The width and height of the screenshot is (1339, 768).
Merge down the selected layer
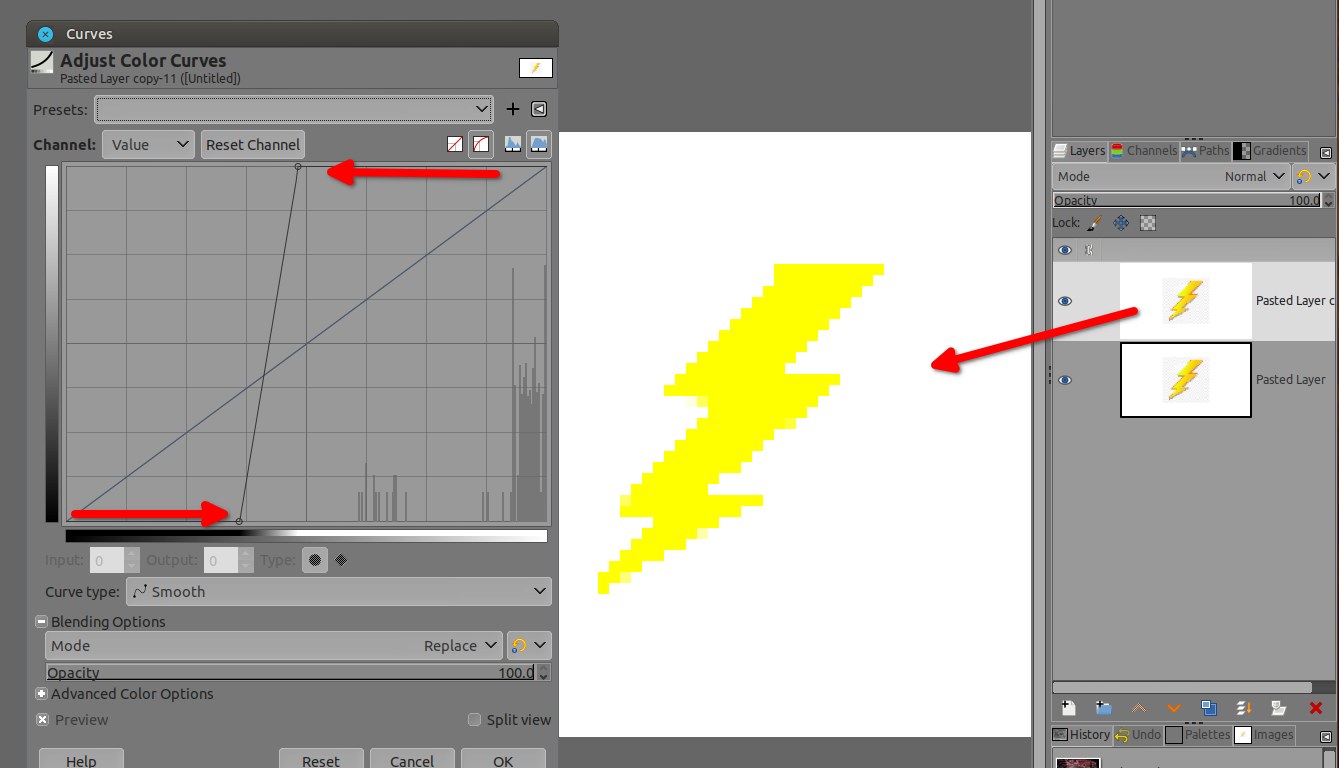1244,708
